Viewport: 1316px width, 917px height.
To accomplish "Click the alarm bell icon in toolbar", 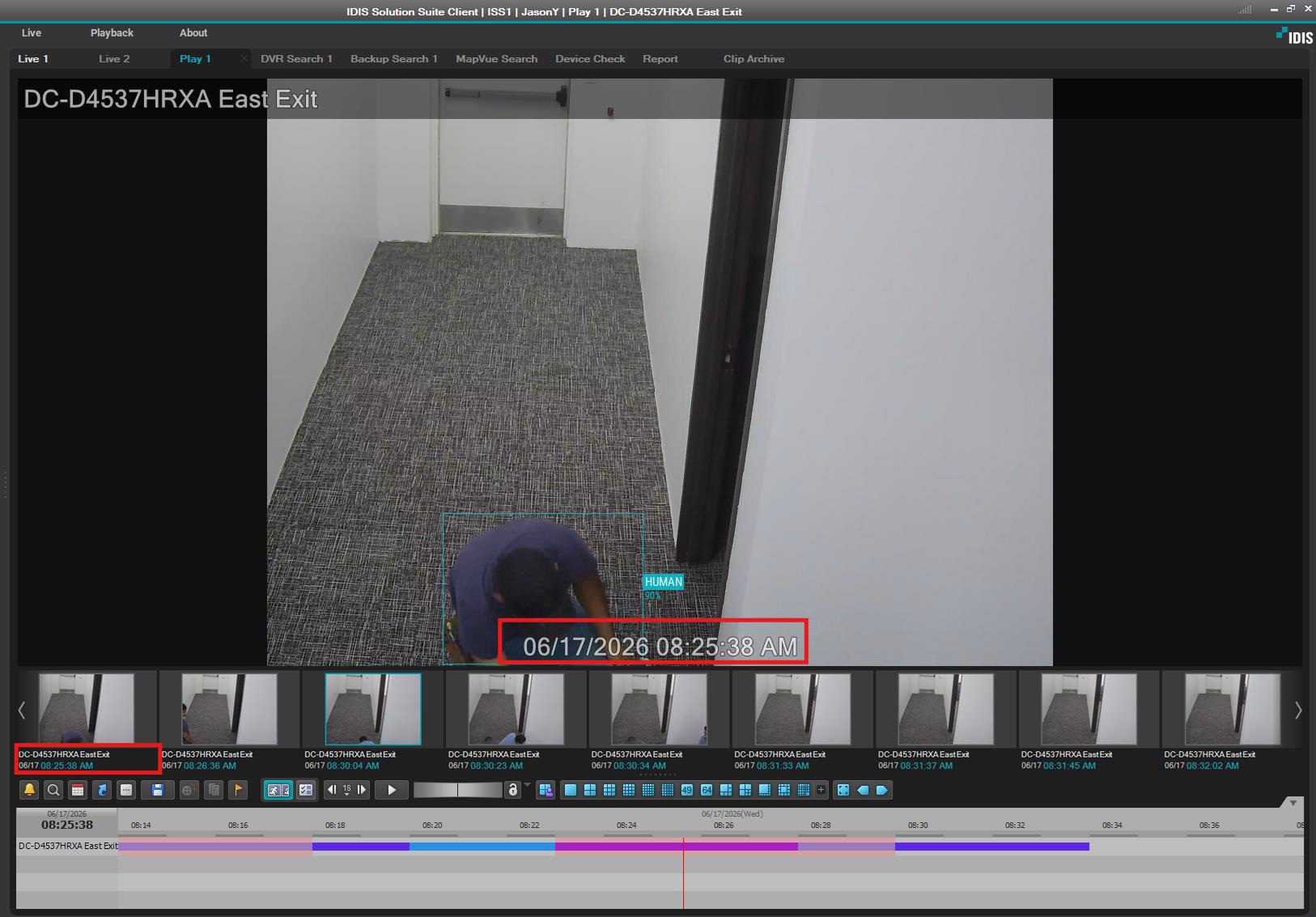I will pyautogui.click(x=29, y=790).
